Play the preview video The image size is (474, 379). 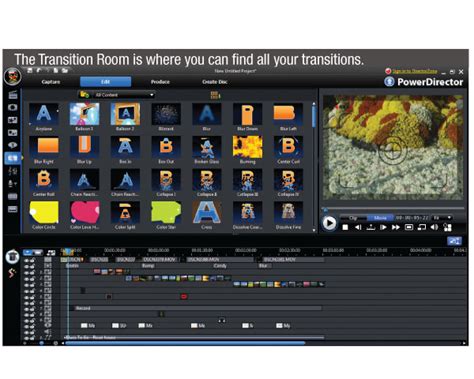(329, 223)
